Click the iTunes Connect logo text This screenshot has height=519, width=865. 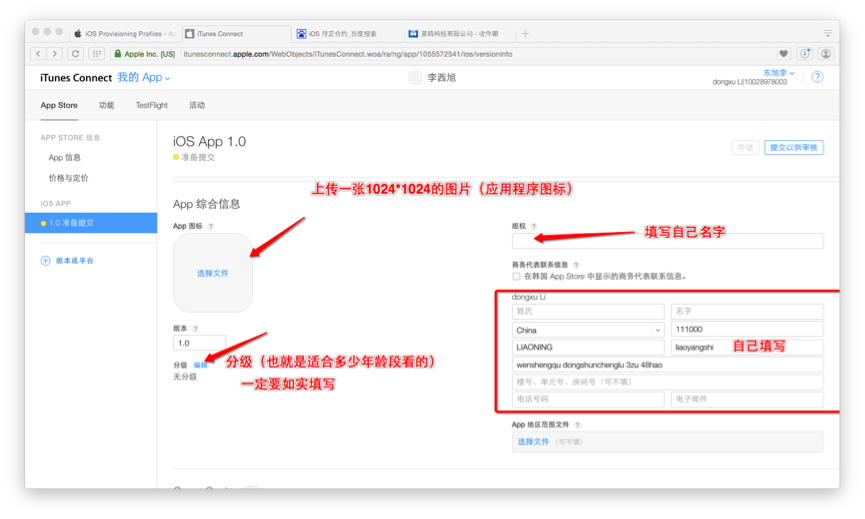(x=76, y=78)
